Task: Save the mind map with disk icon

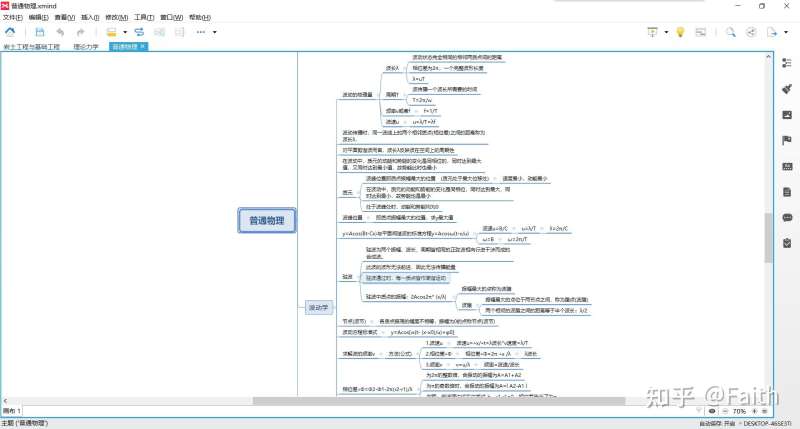Action: point(39,32)
